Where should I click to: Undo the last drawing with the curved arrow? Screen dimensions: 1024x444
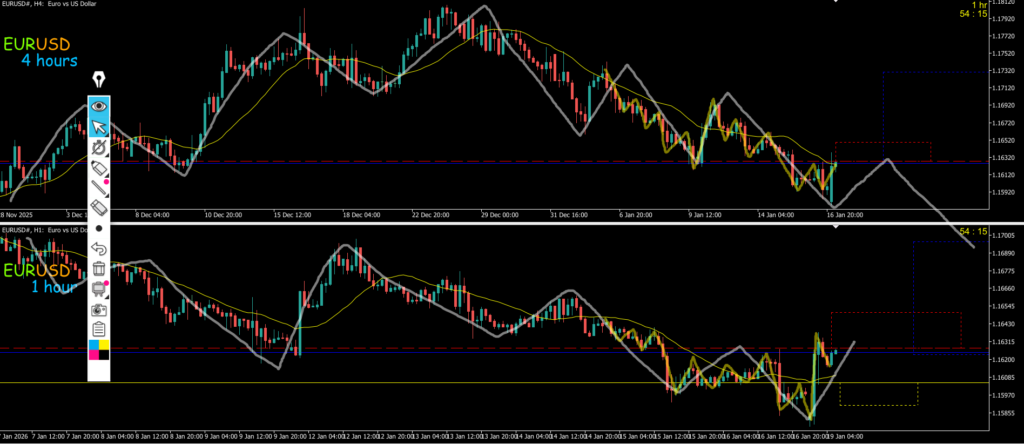[99, 248]
